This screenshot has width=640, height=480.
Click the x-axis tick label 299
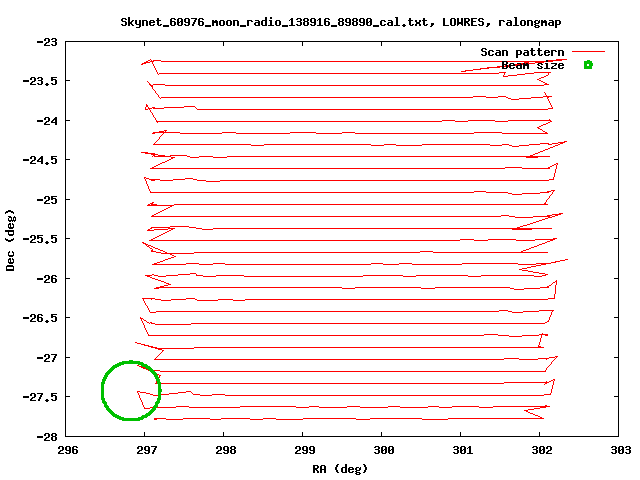point(303,449)
